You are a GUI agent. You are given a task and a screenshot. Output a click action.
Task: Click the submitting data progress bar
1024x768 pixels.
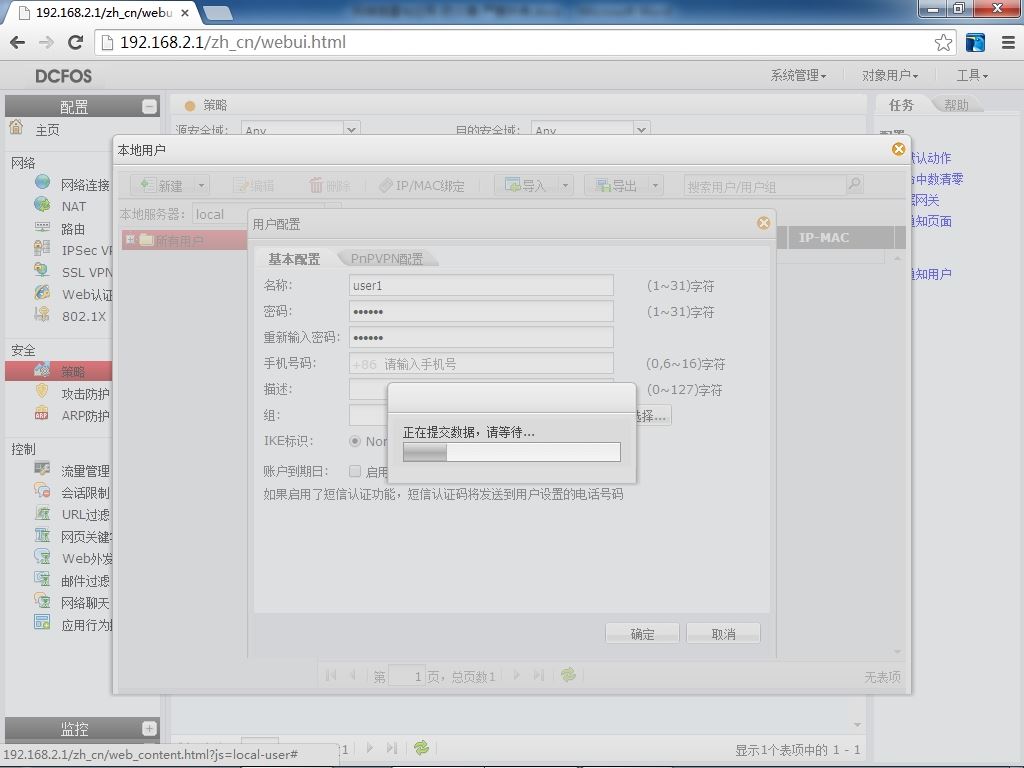pos(511,452)
